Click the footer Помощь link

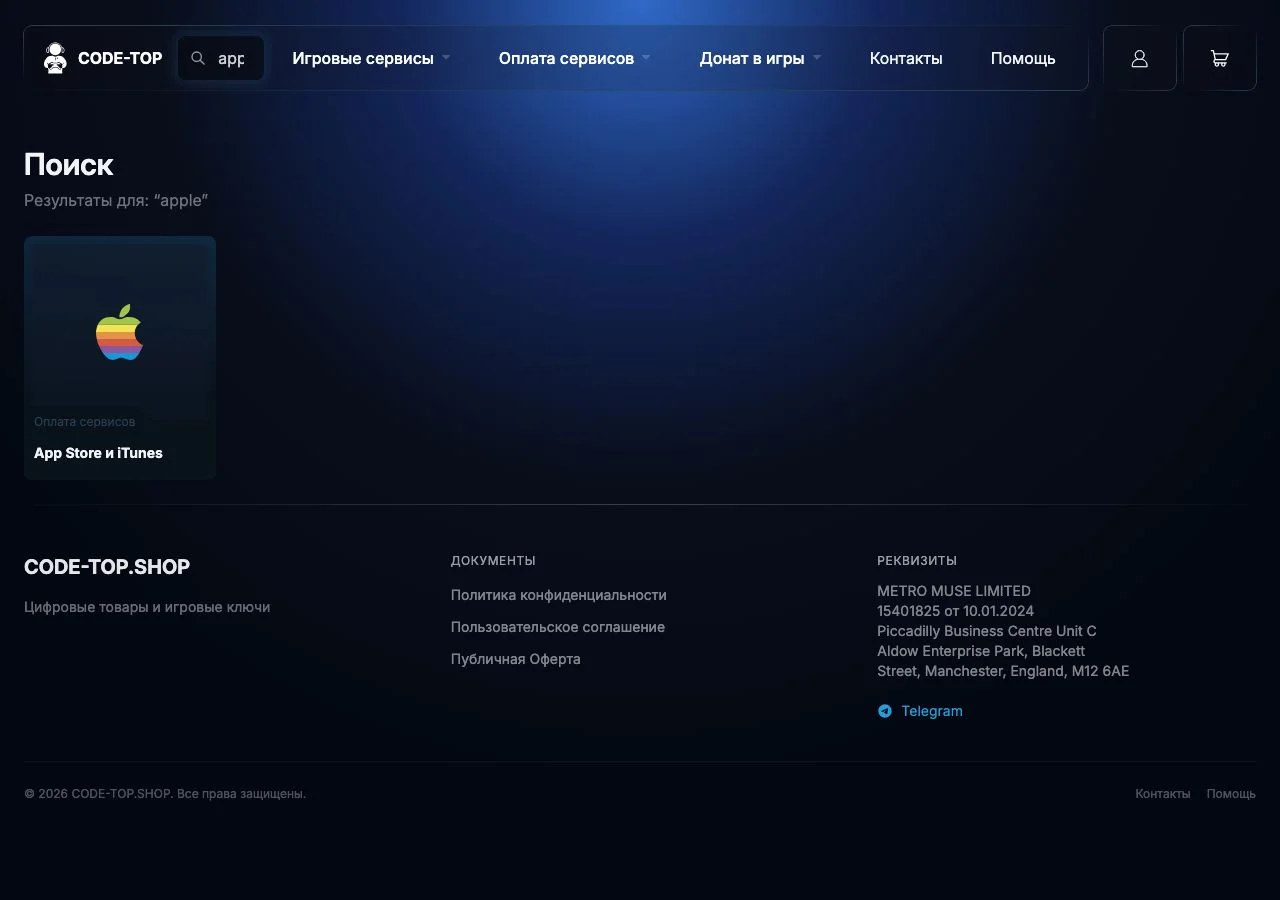pyautogui.click(x=1231, y=794)
